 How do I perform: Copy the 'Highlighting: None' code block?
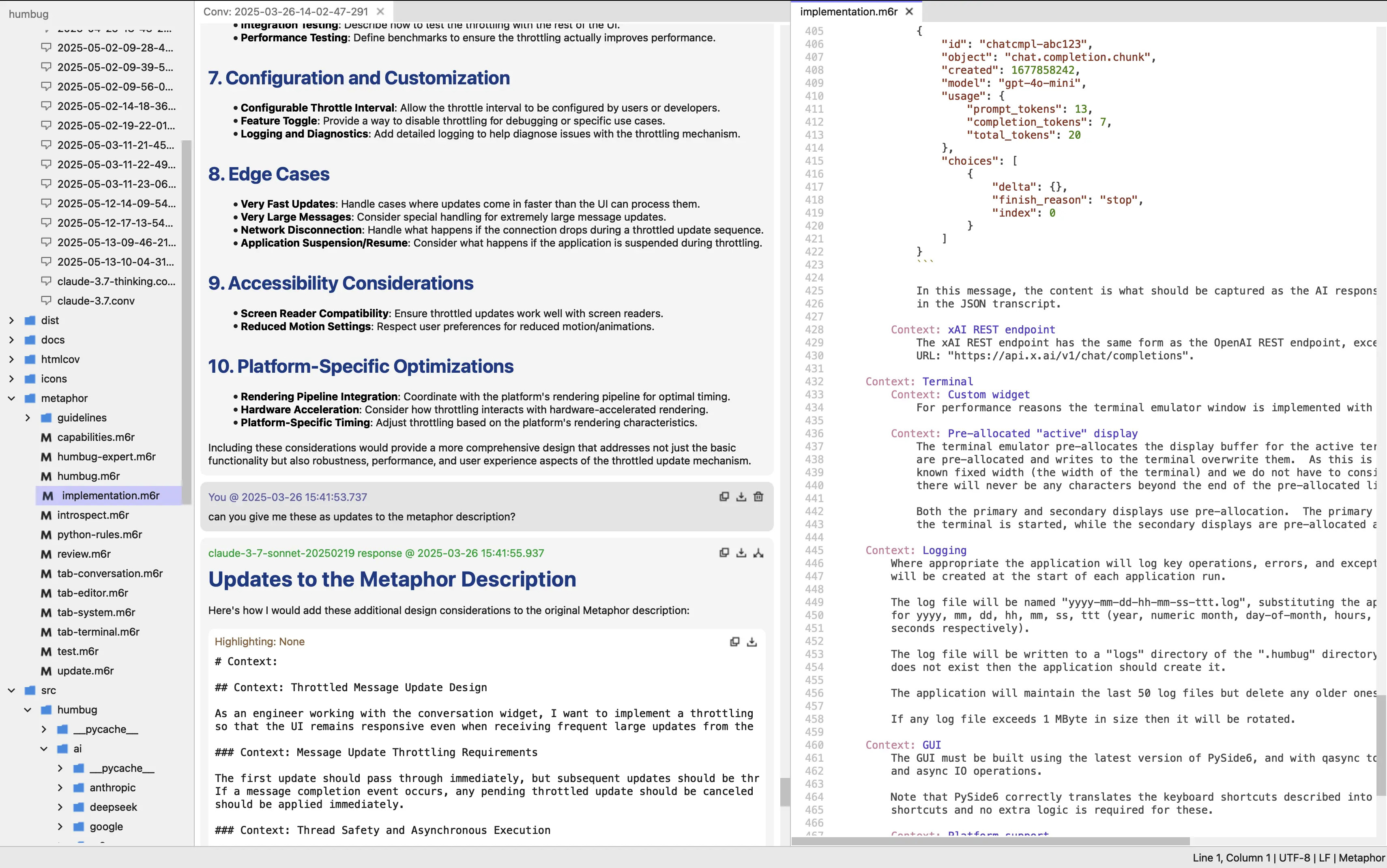tap(734, 642)
